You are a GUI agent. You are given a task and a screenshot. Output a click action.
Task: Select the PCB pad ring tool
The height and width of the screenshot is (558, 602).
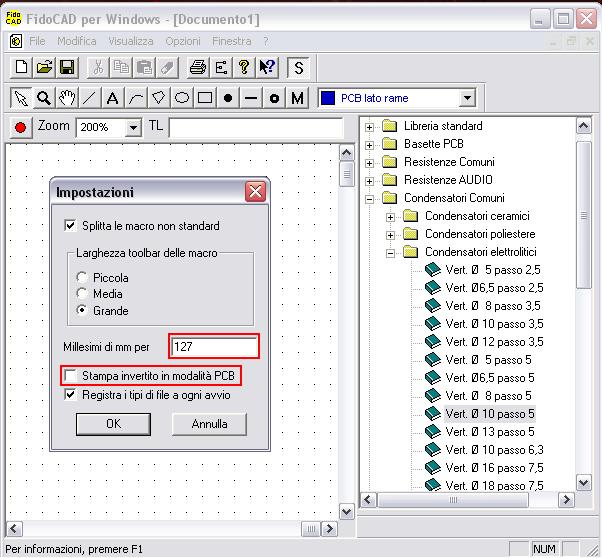click(274, 98)
